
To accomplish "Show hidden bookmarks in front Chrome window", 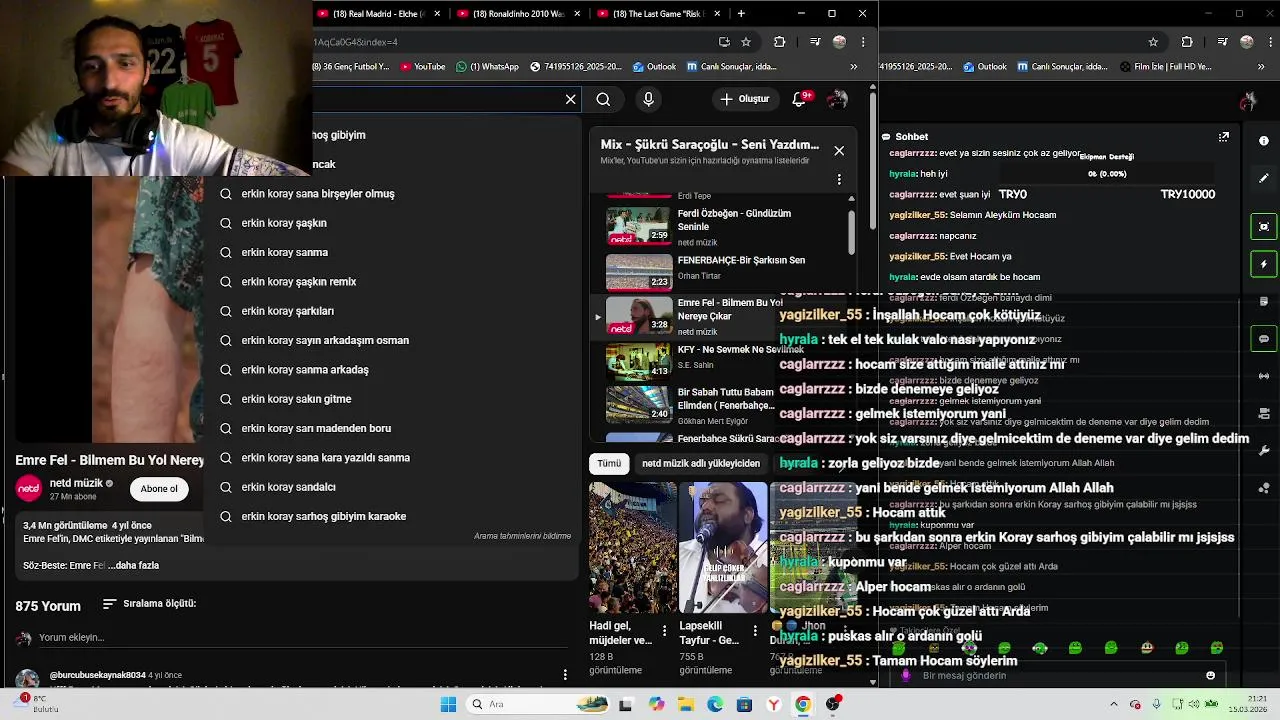I will 853,67.
